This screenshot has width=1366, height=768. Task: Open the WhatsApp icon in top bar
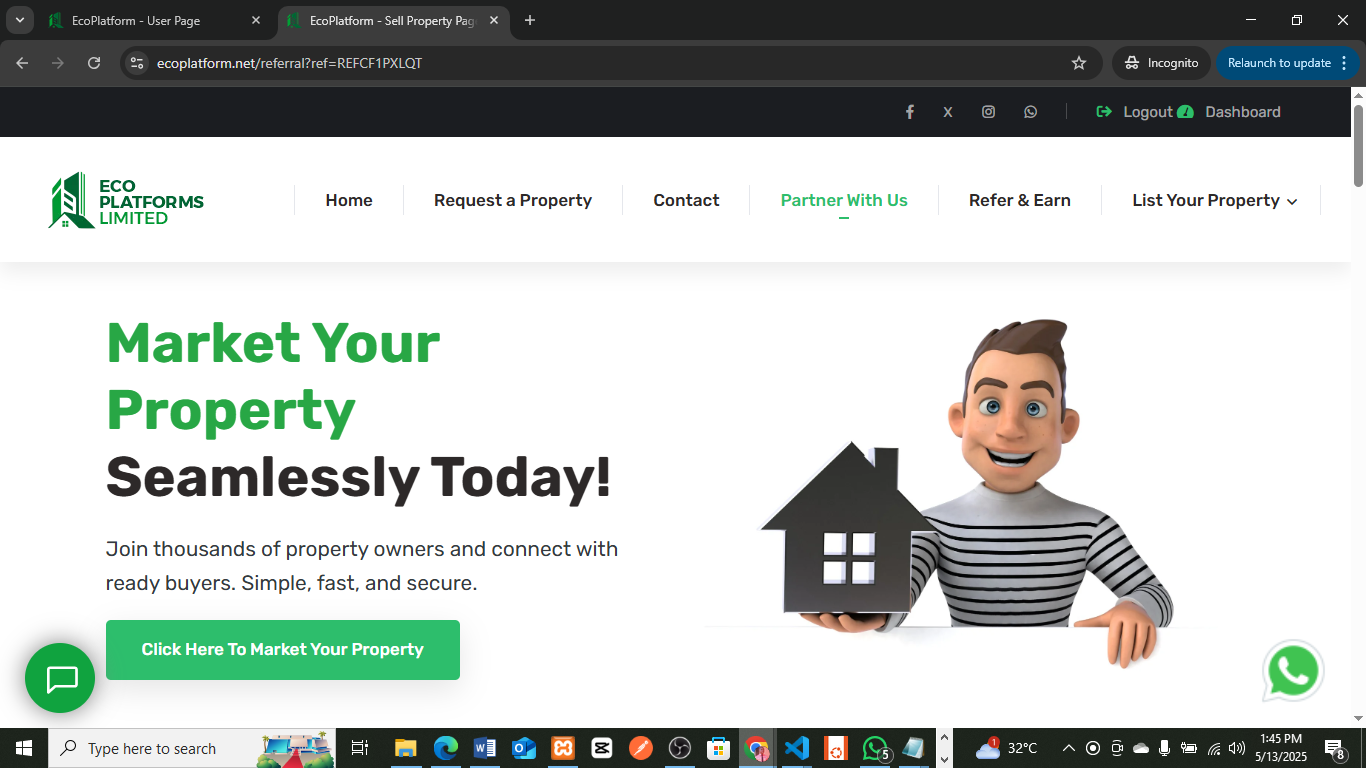pyautogui.click(x=1030, y=112)
